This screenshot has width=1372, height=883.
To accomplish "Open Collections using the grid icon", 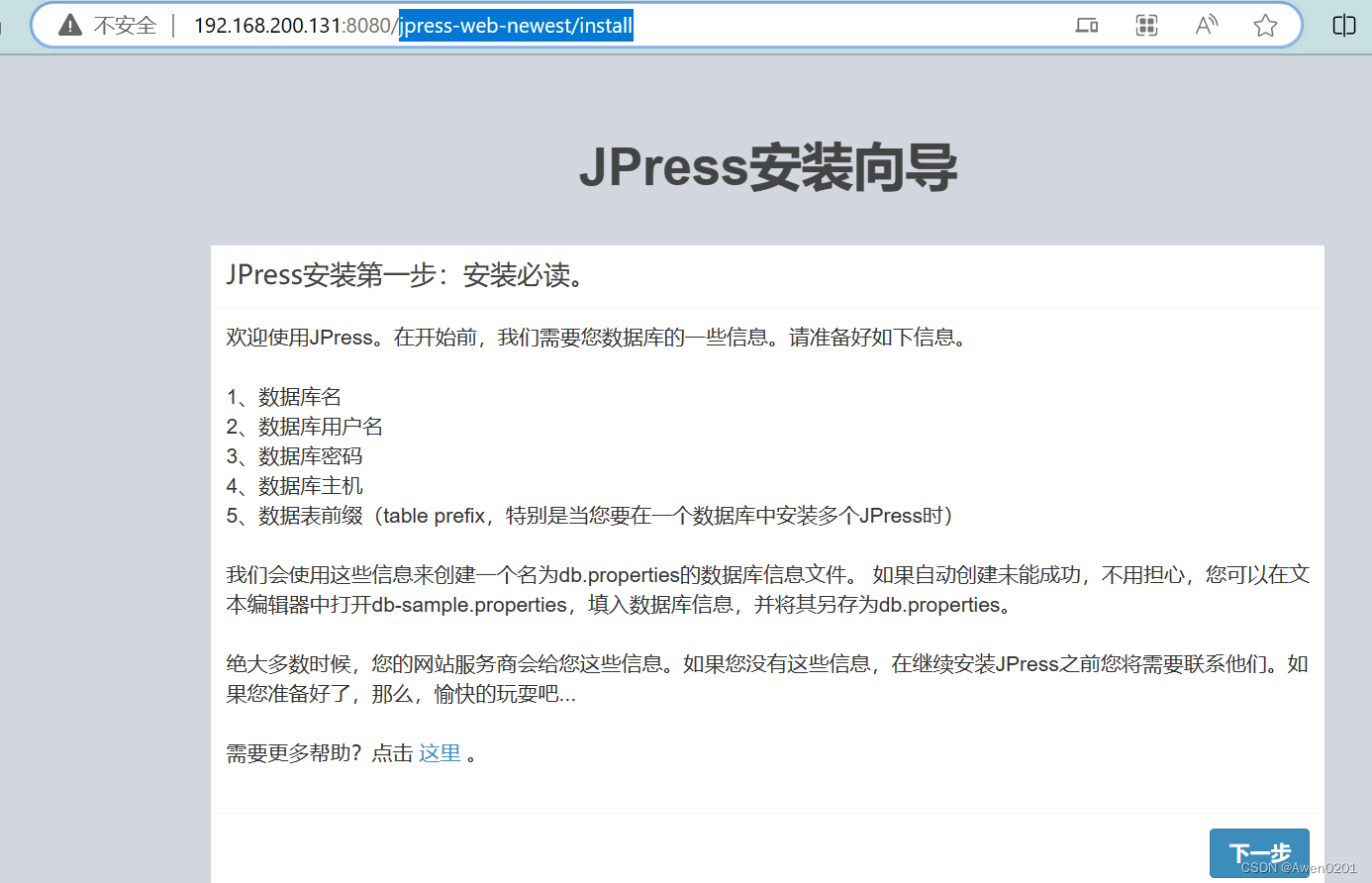I will coord(1145,26).
